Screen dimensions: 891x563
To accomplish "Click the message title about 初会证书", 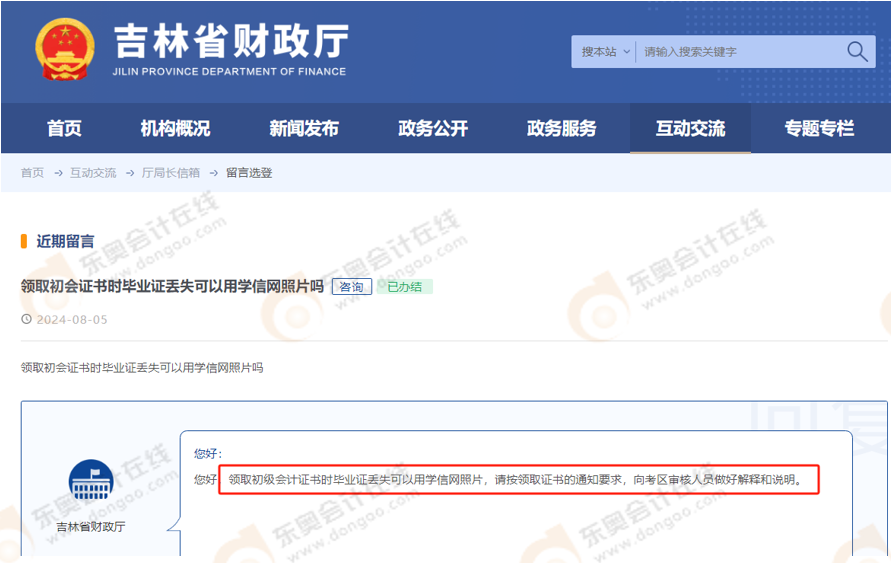I will (x=172, y=287).
